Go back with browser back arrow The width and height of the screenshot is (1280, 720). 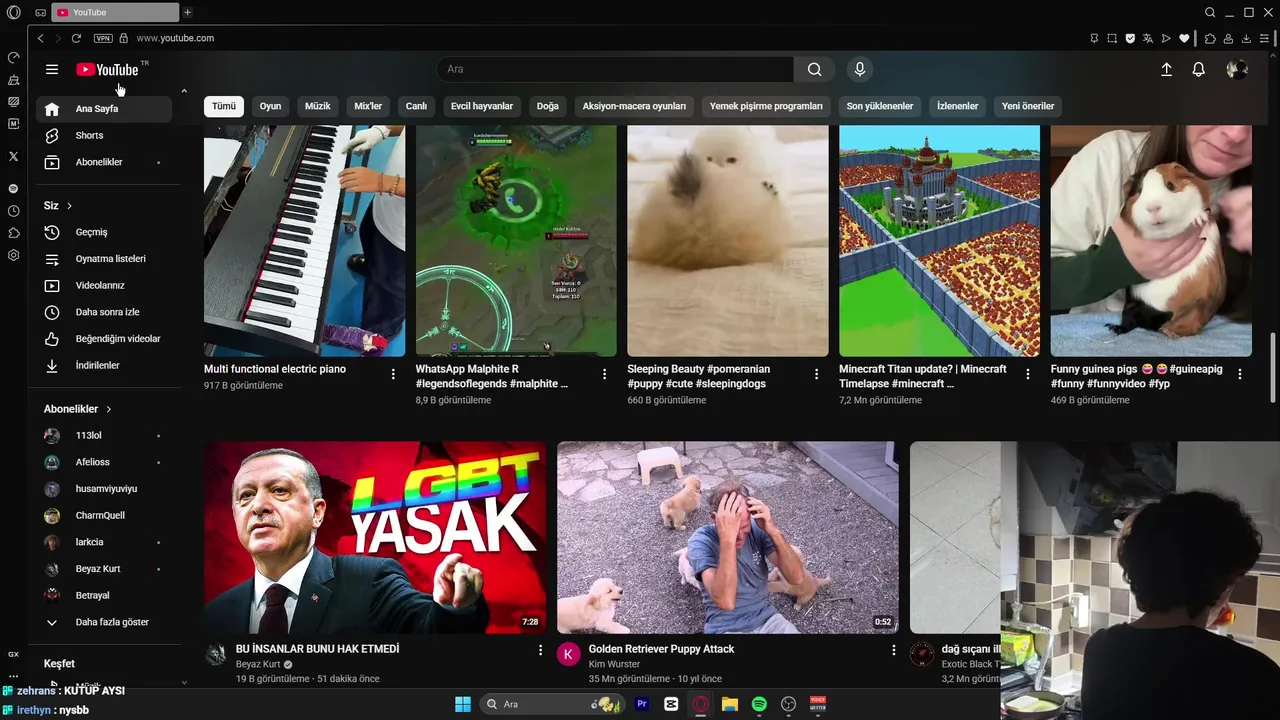(x=40, y=38)
